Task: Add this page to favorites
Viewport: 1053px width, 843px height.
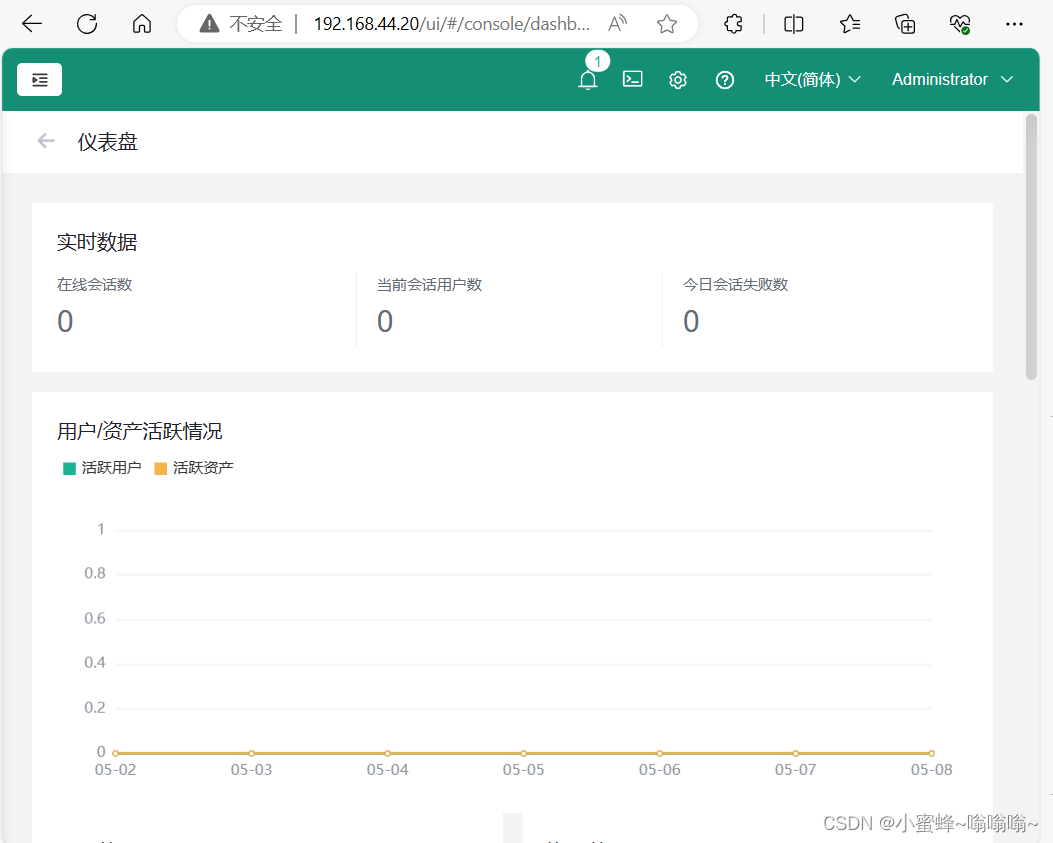Action: [667, 24]
